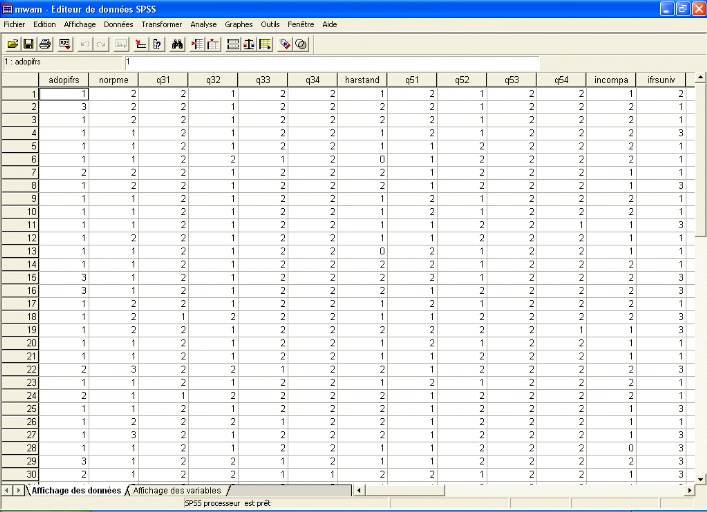Switch to Affichage des variables tab
The height and width of the screenshot is (512, 707).
[178, 490]
